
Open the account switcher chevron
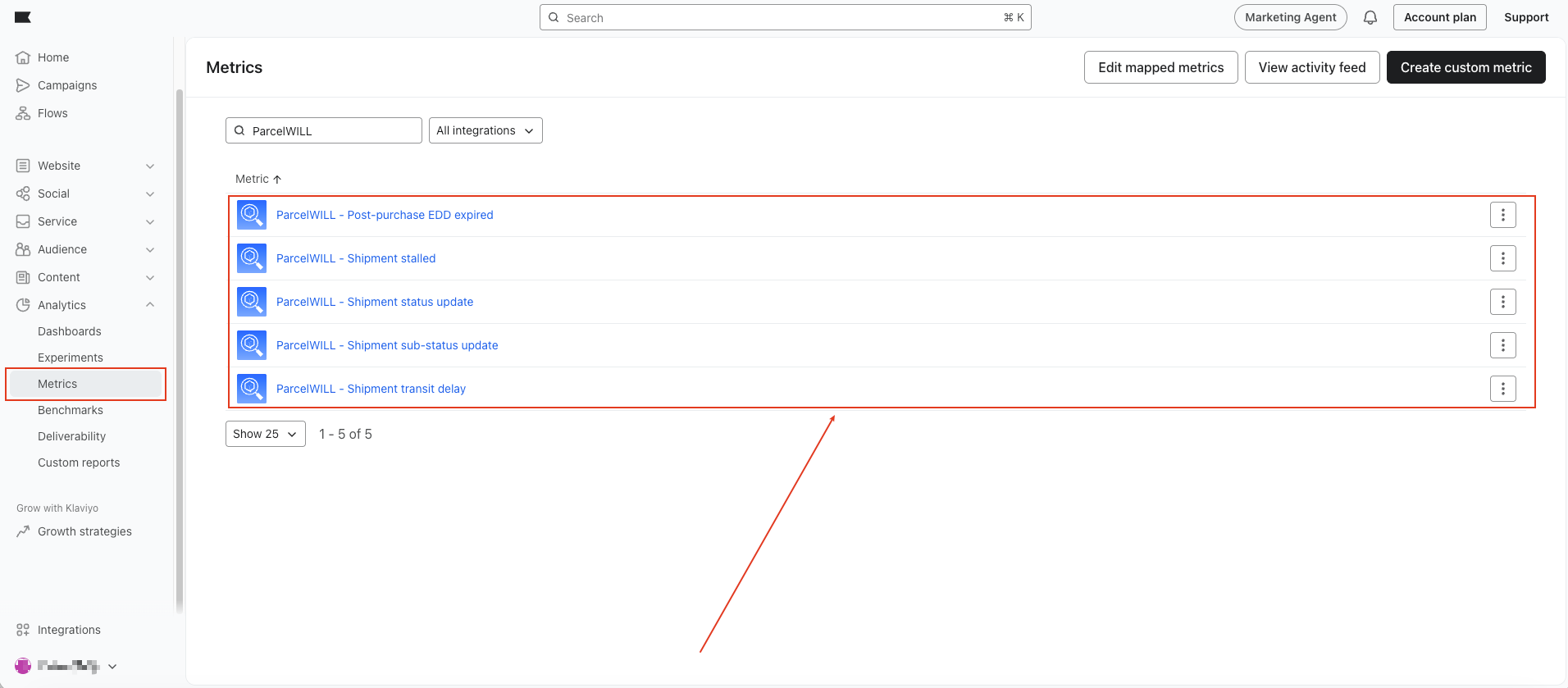pos(112,666)
